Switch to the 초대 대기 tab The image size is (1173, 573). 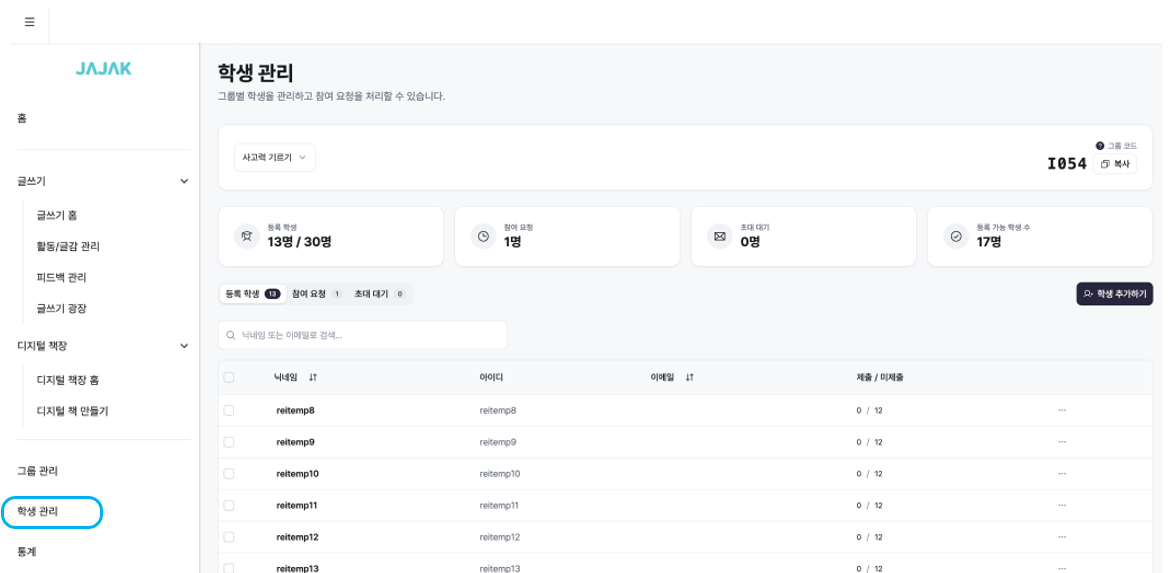[378, 294]
